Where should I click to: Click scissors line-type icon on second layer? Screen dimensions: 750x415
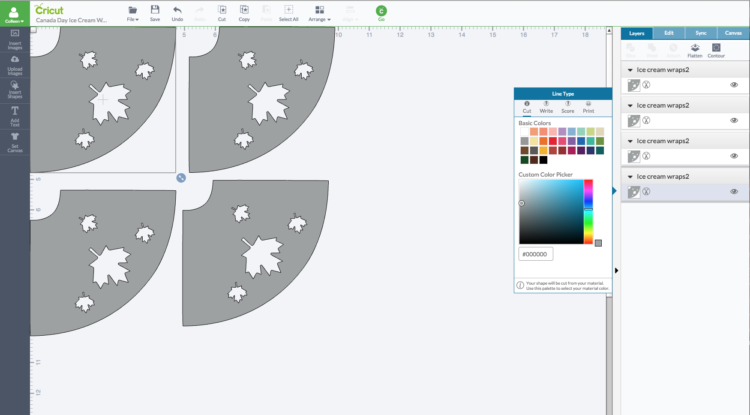646,120
